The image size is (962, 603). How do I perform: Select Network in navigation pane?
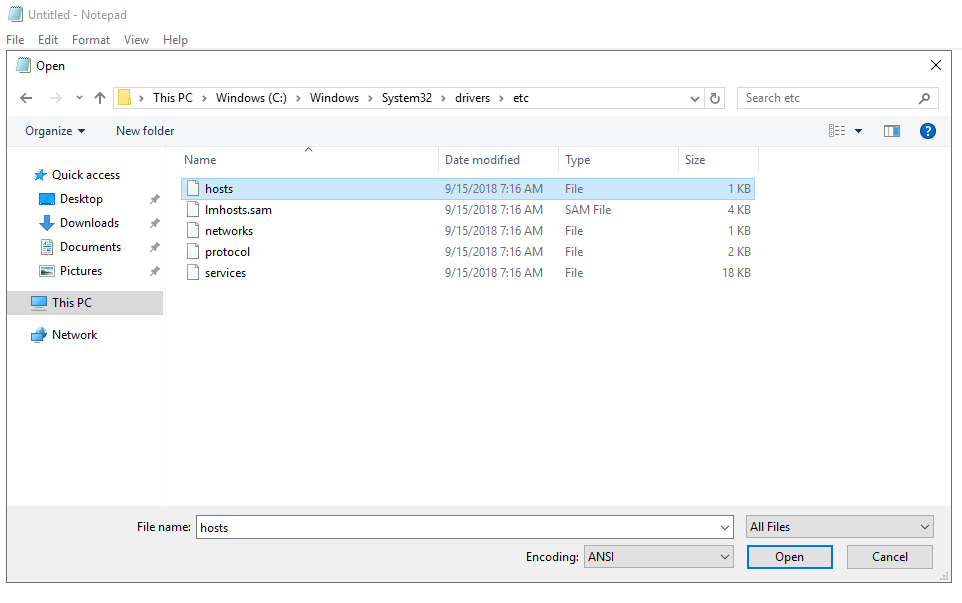point(74,335)
